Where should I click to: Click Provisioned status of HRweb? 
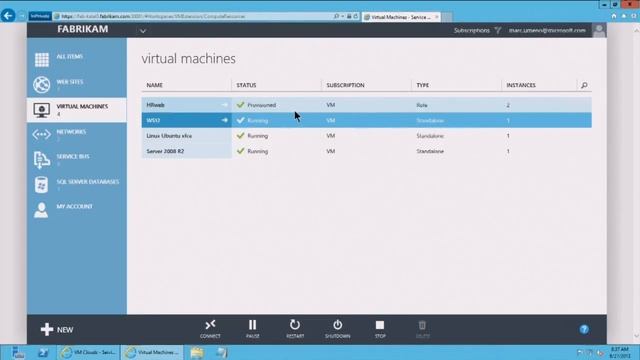pyautogui.click(x=261, y=105)
